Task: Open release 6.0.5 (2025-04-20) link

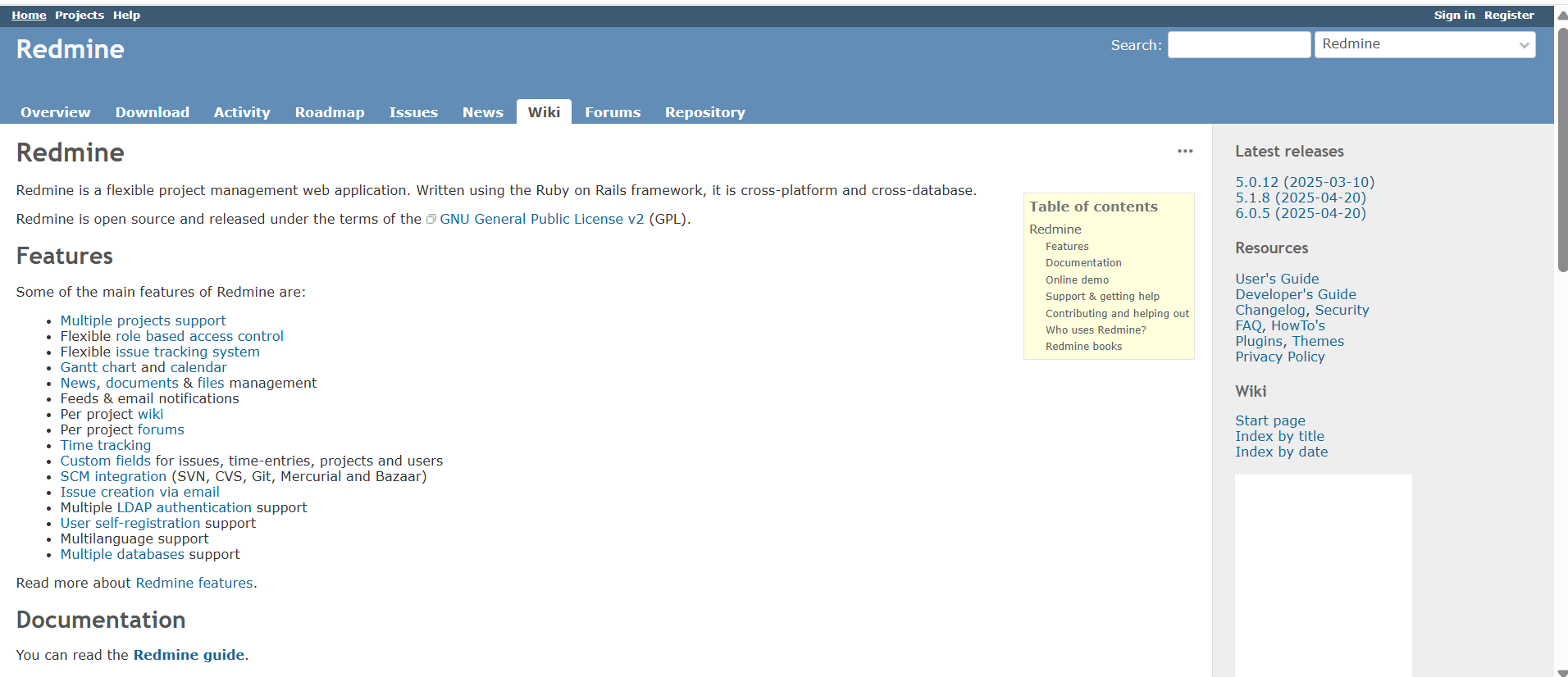Action: pyautogui.click(x=1301, y=213)
